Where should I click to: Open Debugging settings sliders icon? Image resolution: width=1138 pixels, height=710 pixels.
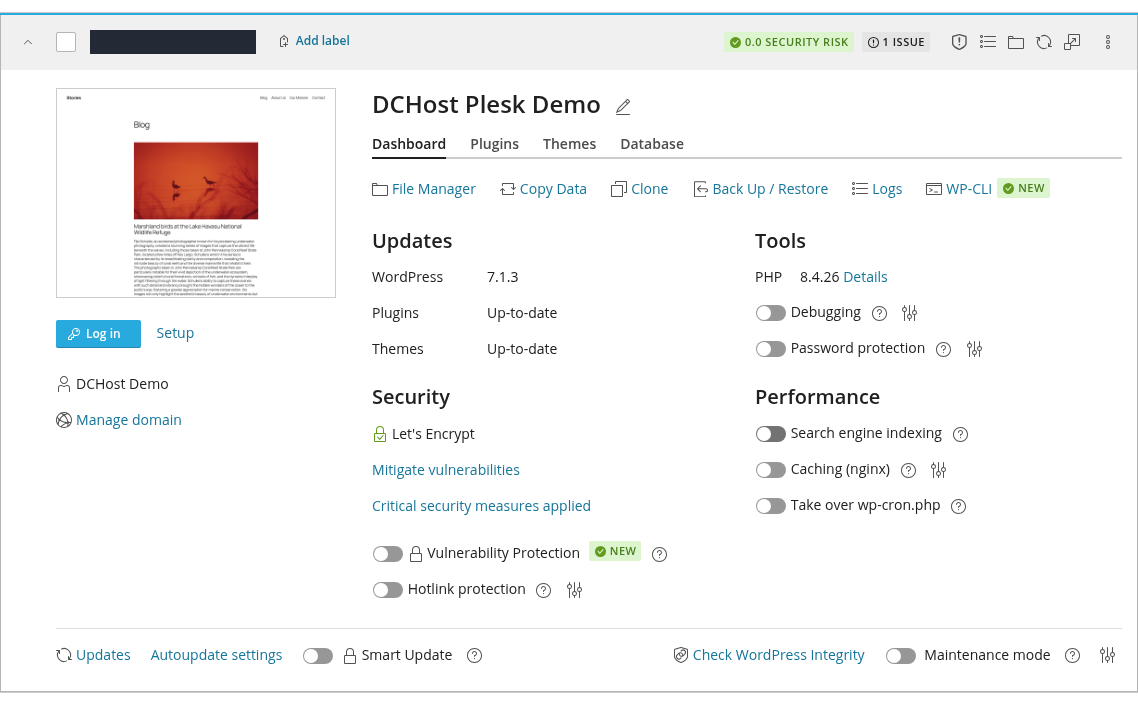909,314
